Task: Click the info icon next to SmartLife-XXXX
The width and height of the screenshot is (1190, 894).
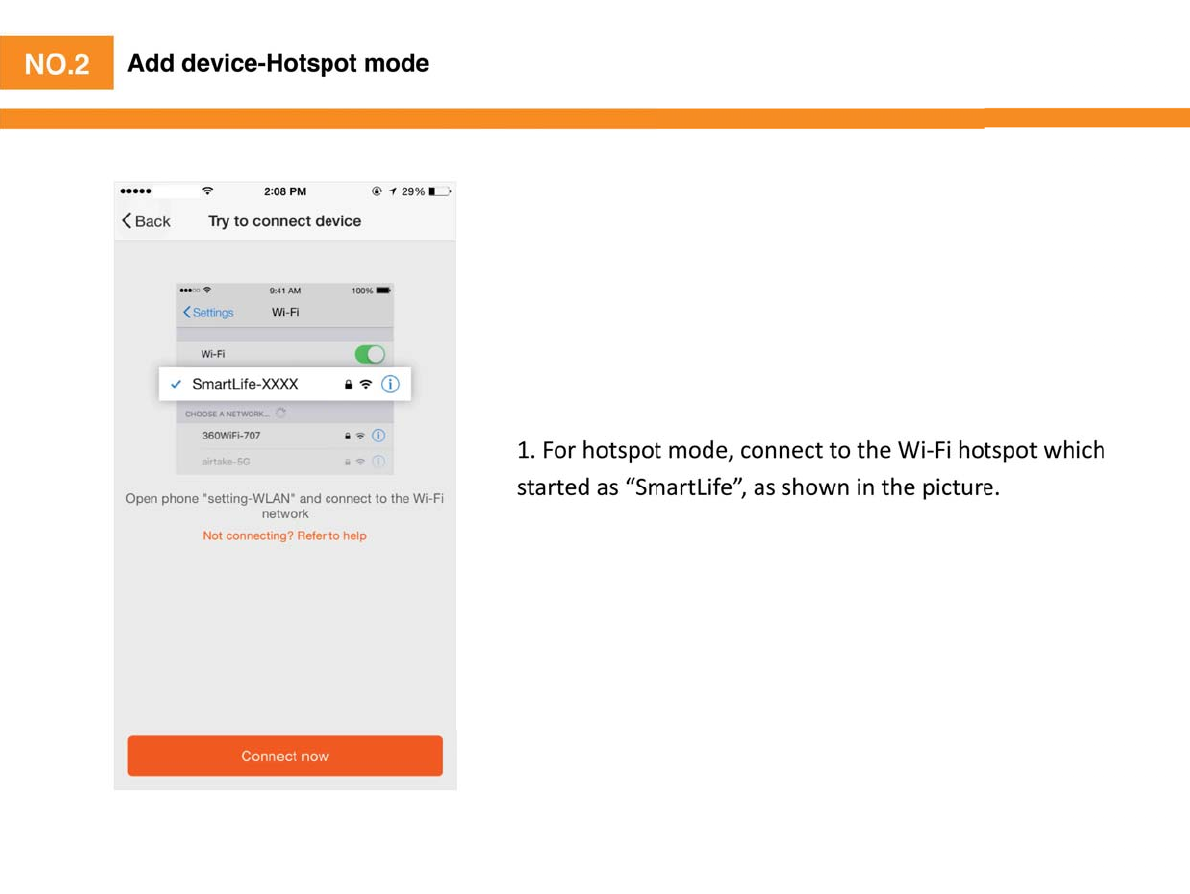Action: click(390, 384)
